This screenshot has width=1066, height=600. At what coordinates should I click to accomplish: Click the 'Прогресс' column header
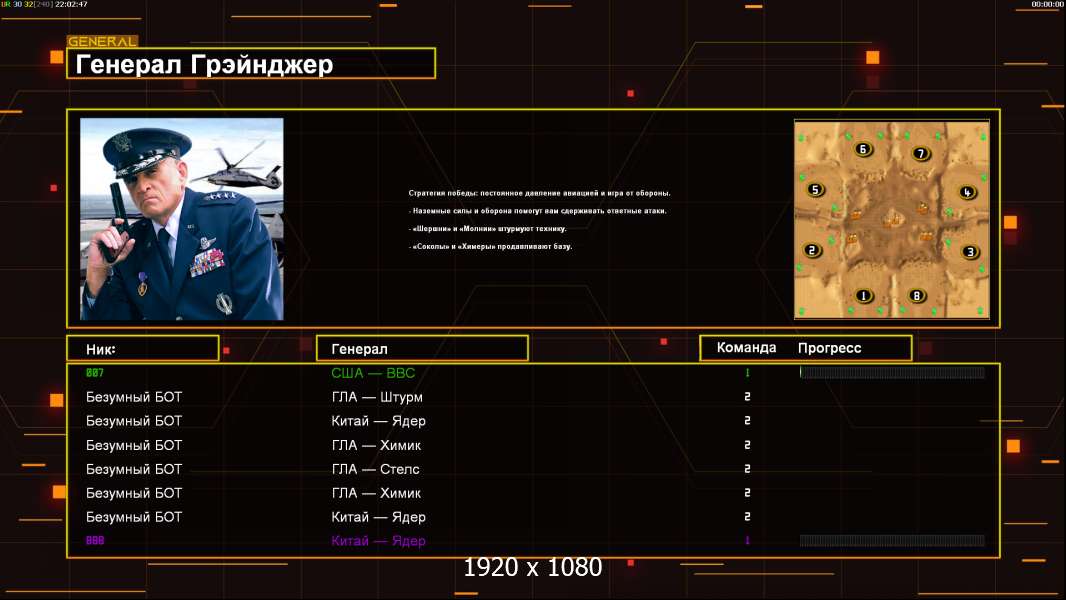[x=829, y=348]
